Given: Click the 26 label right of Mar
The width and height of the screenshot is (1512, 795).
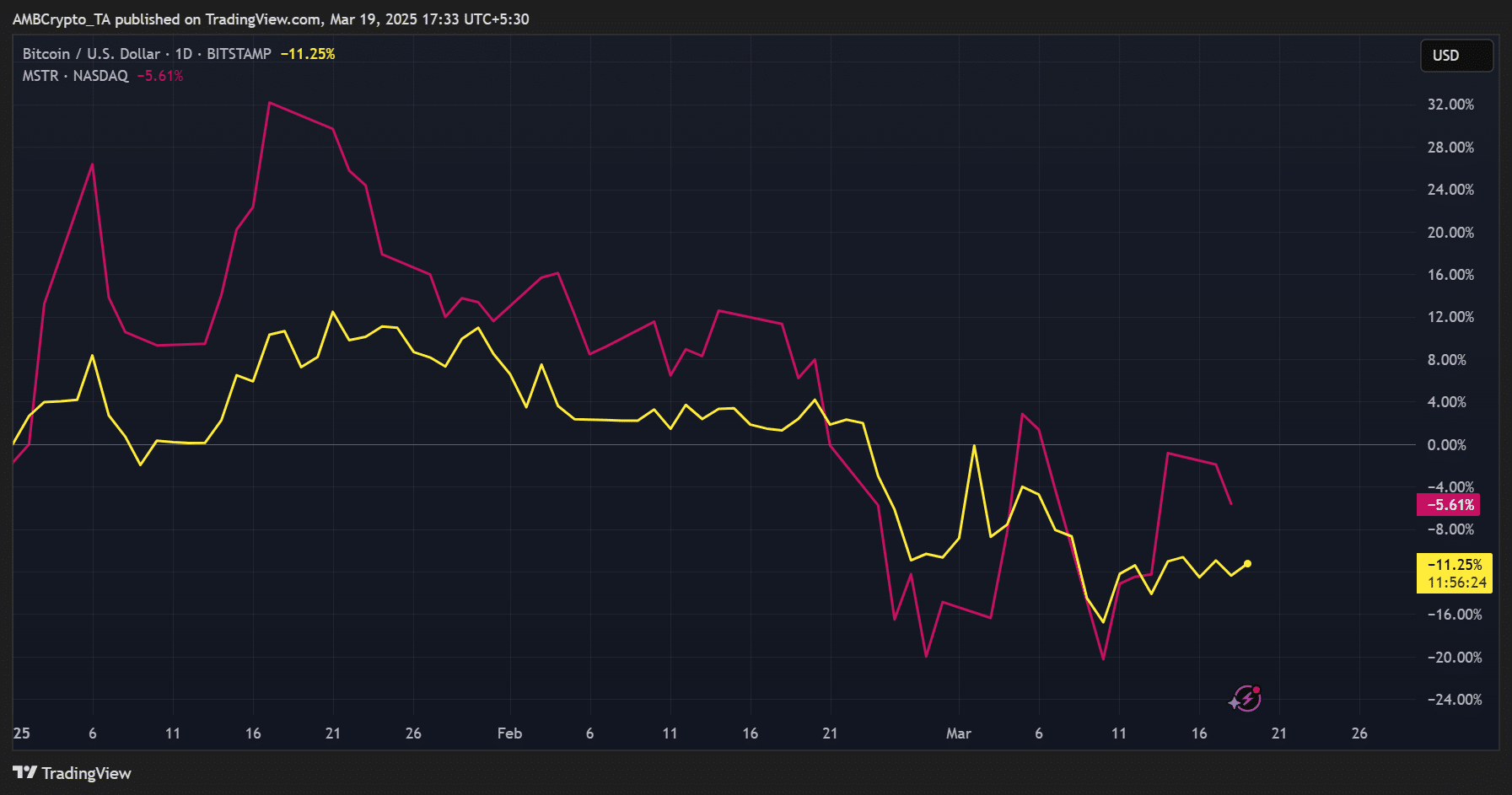Looking at the screenshot, I should [x=1359, y=733].
